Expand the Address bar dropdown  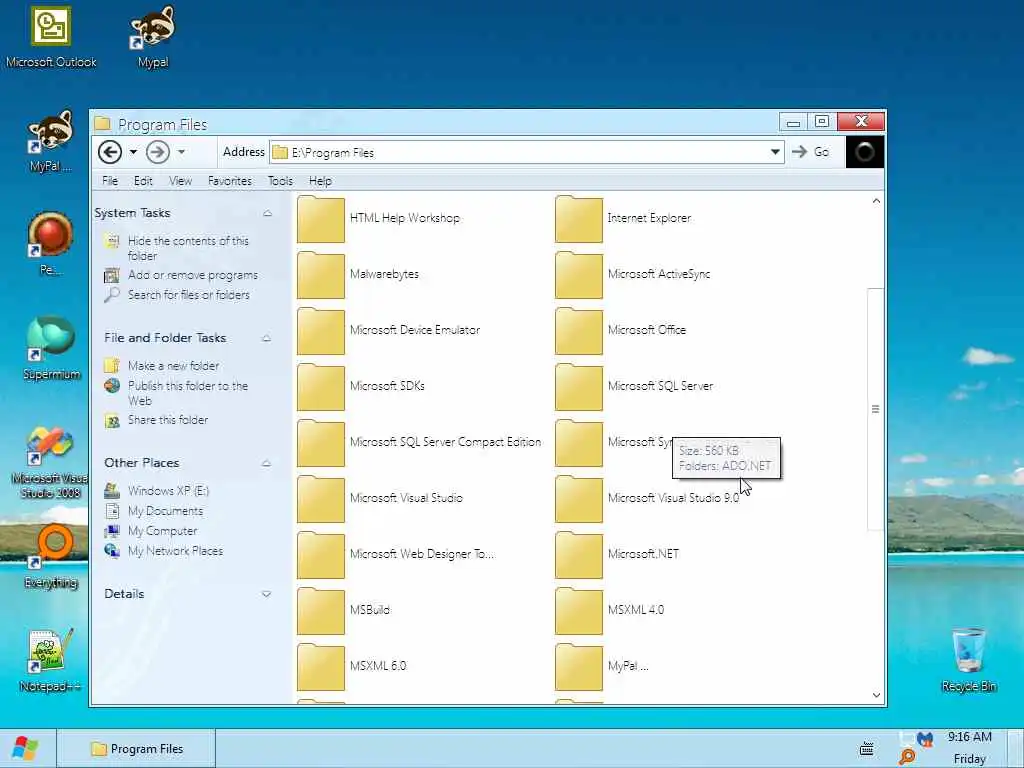pyautogui.click(x=775, y=152)
